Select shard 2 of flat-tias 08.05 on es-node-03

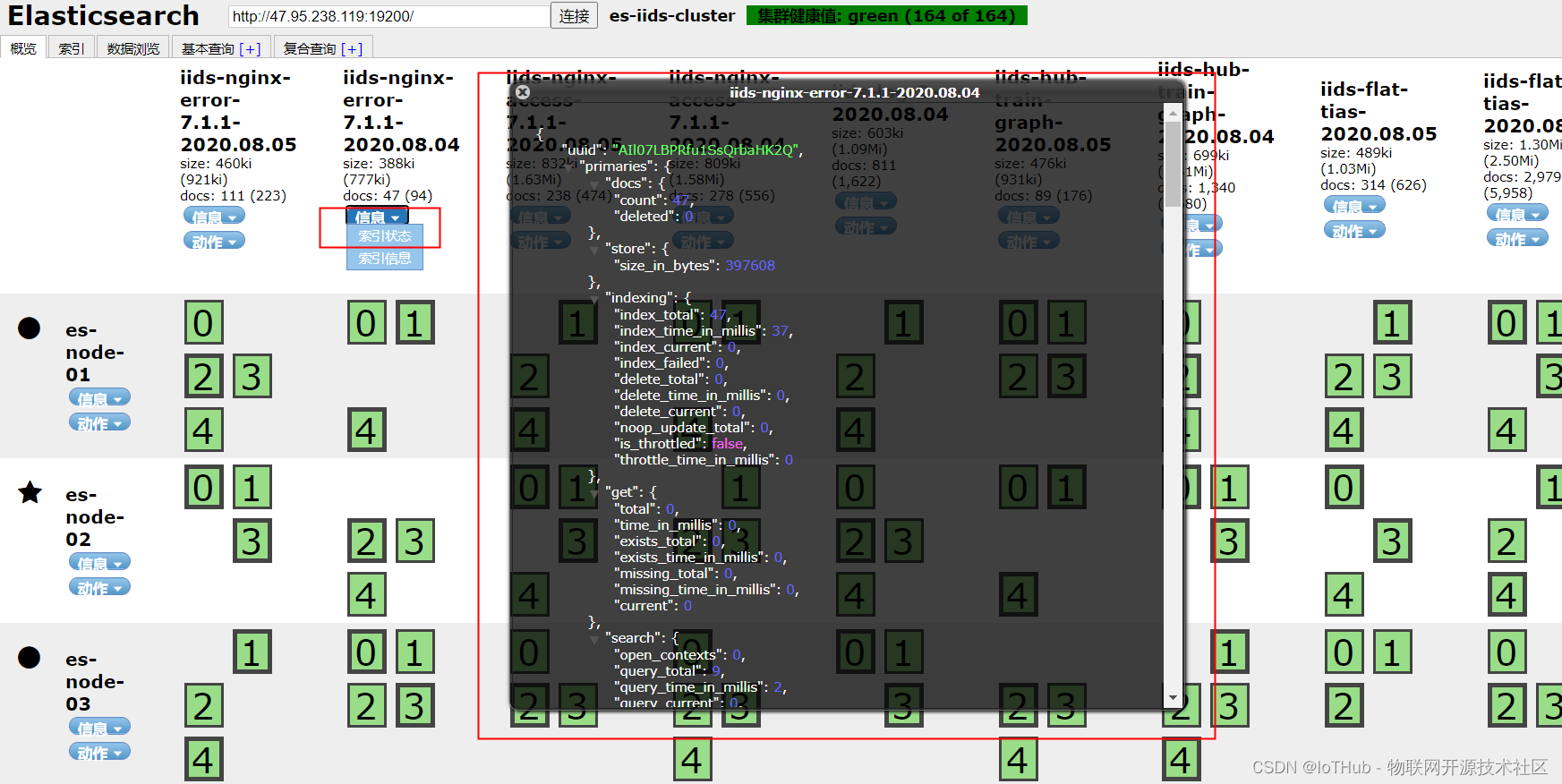1344,706
